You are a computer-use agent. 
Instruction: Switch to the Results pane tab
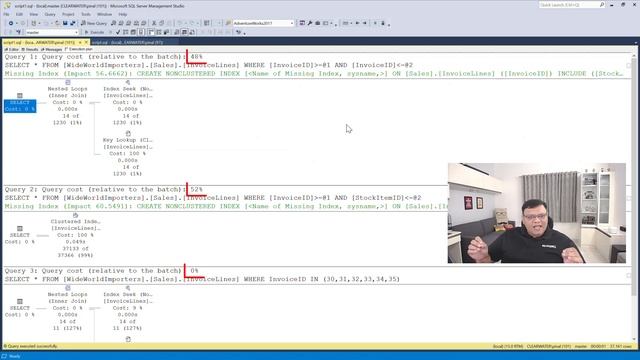point(30,49)
